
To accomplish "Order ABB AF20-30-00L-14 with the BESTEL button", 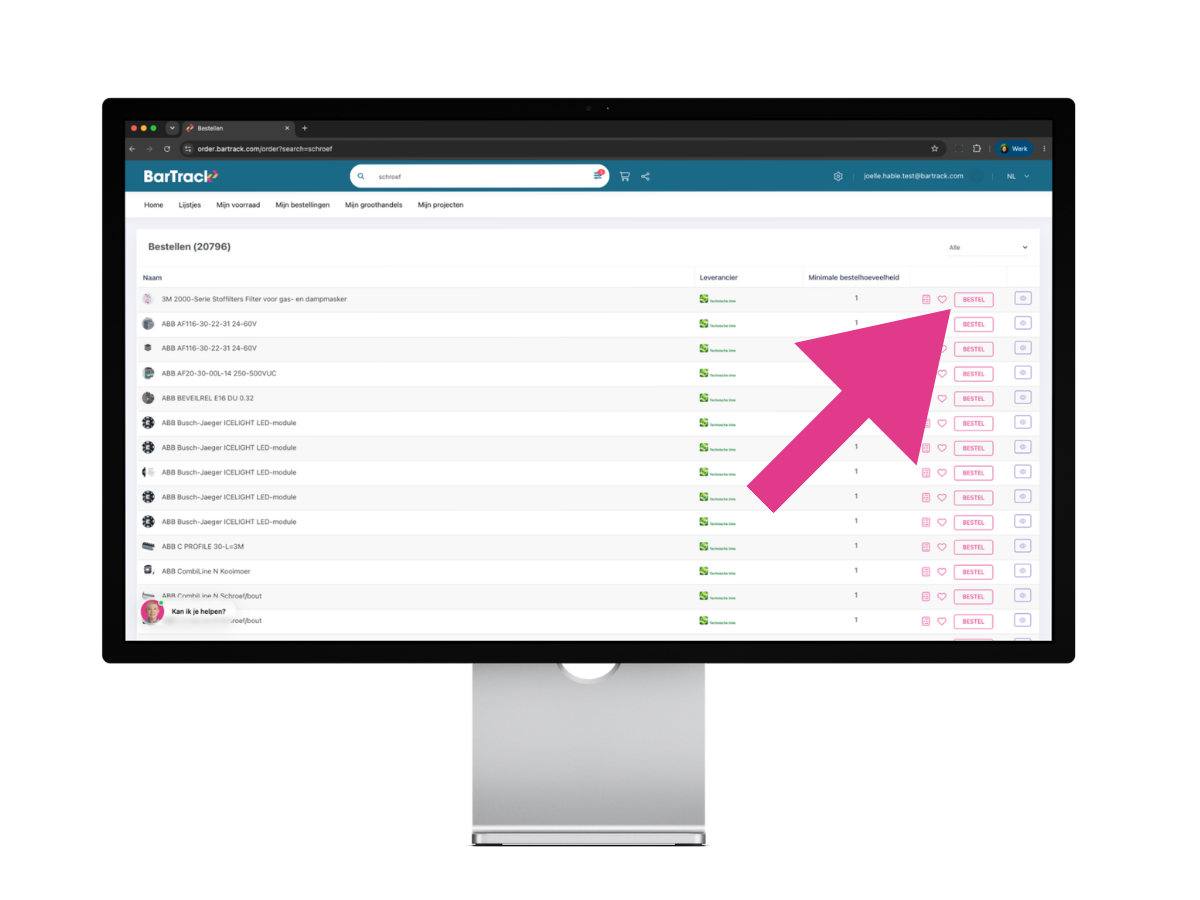I will click(974, 374).
